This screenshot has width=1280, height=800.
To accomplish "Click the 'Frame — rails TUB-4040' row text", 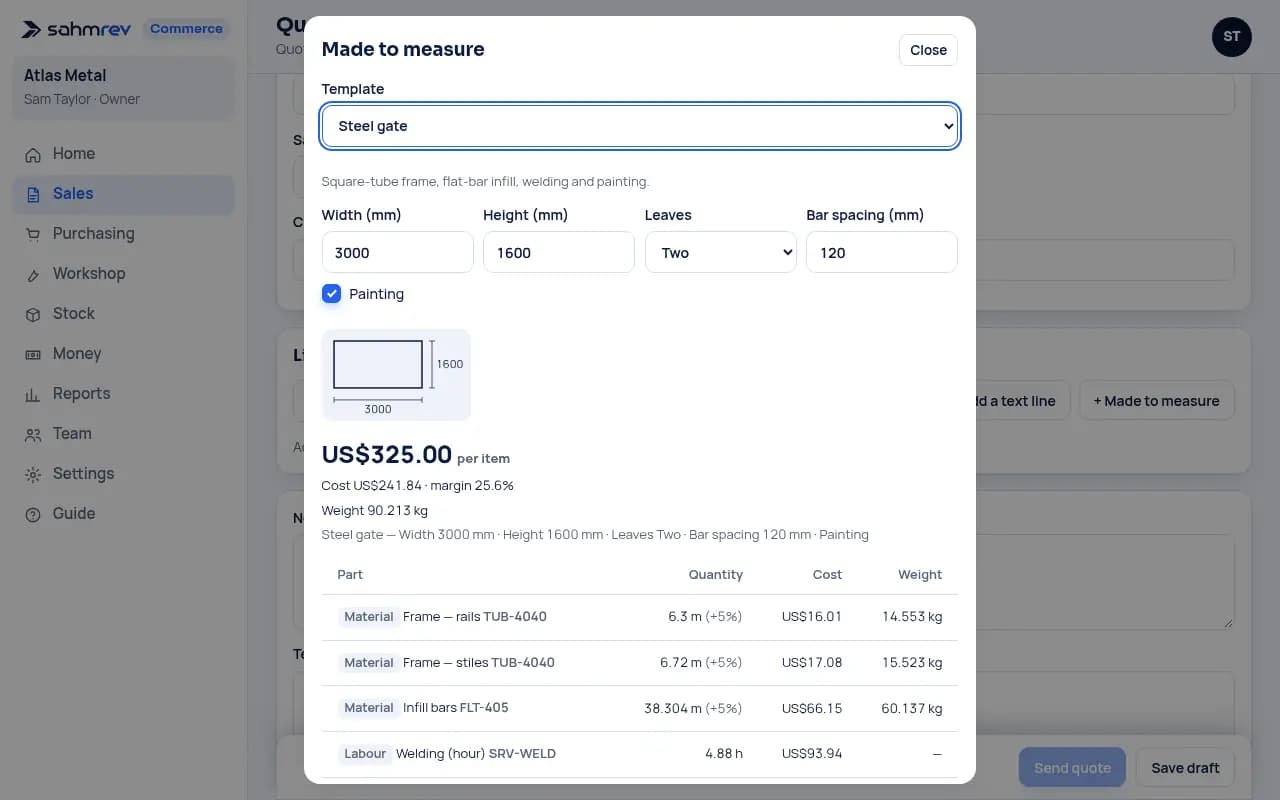I will pos(475,617).
